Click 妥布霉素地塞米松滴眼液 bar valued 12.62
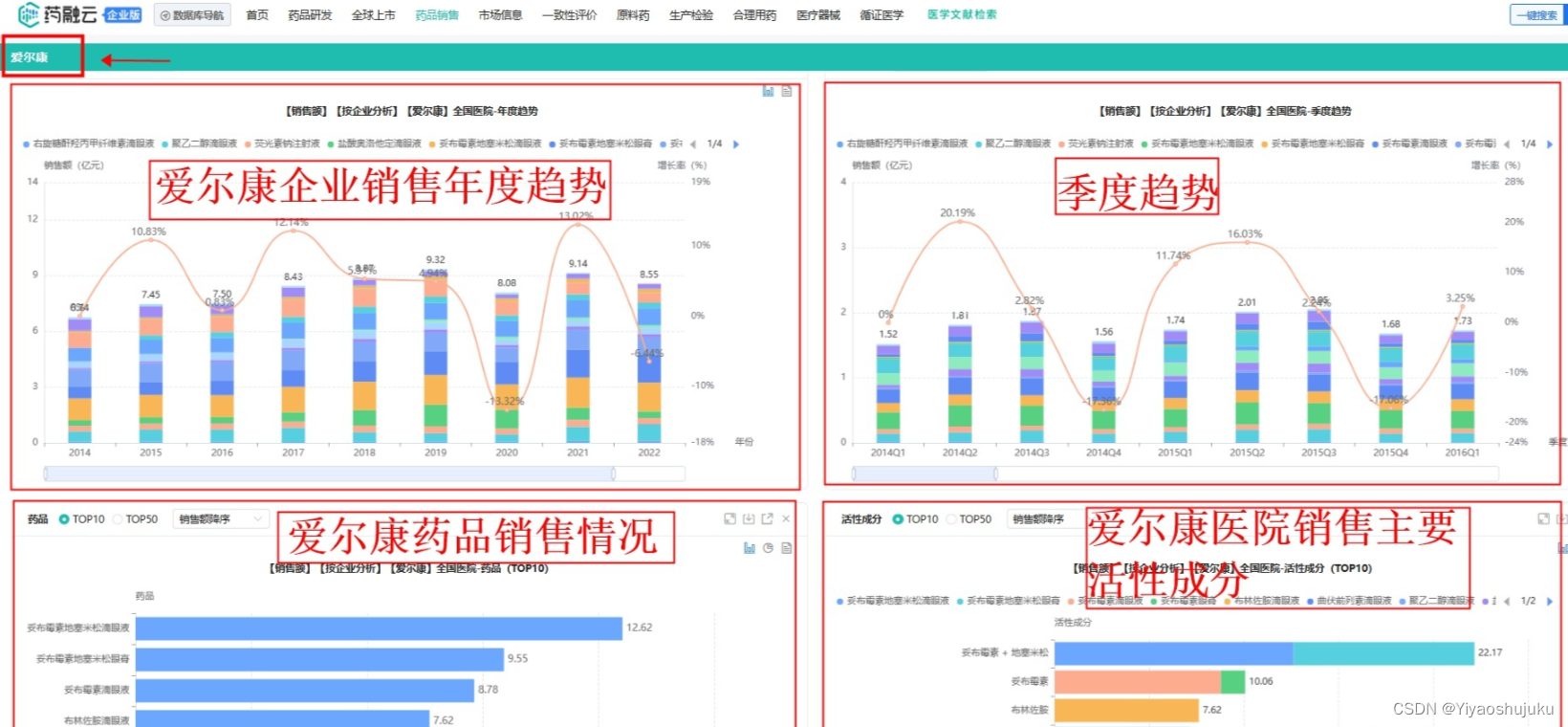 [x=379, y=628]
